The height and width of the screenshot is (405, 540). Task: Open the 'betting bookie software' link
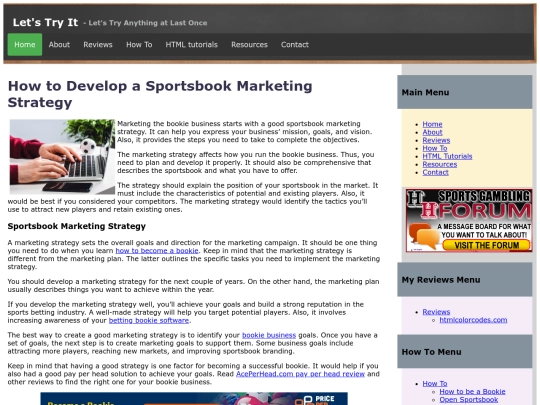point(149,320)
